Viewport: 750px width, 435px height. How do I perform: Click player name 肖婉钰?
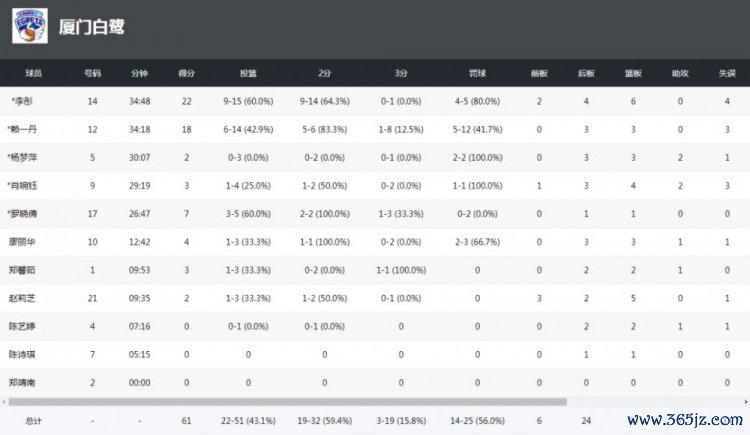24,185
